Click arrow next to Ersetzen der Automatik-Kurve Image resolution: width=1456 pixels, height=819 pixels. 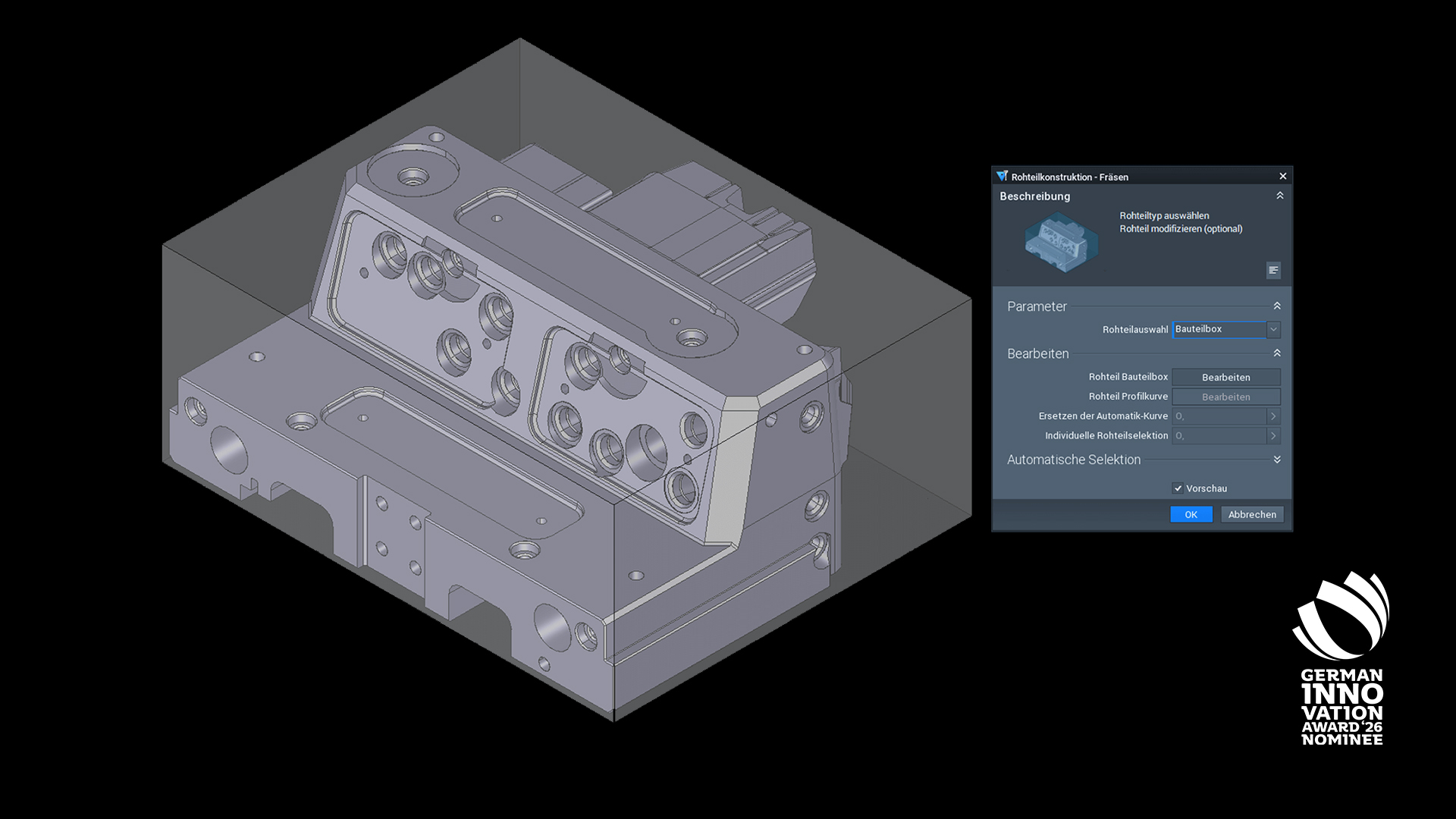(1273, 416)
